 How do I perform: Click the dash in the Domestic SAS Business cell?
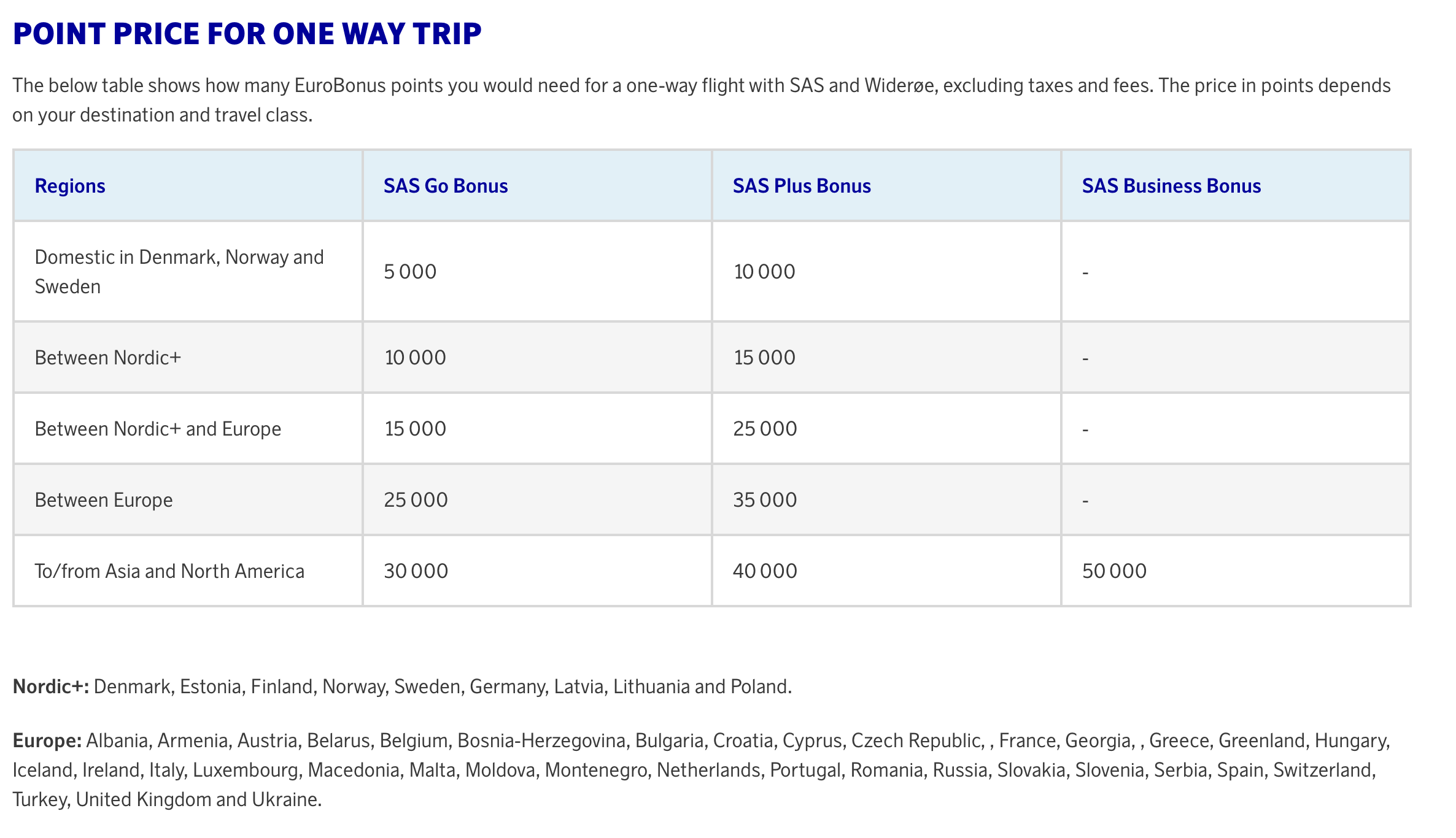click(x=1085, y=272)
